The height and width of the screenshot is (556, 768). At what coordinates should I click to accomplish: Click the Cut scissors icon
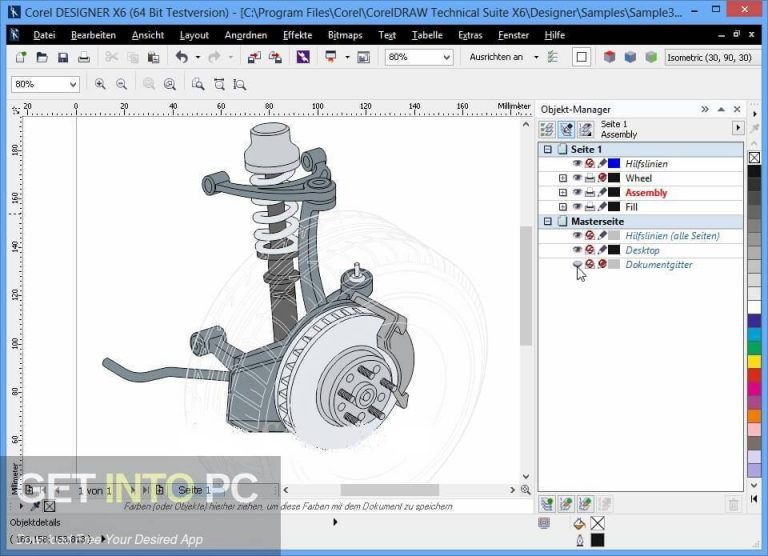tap(112, 57)
